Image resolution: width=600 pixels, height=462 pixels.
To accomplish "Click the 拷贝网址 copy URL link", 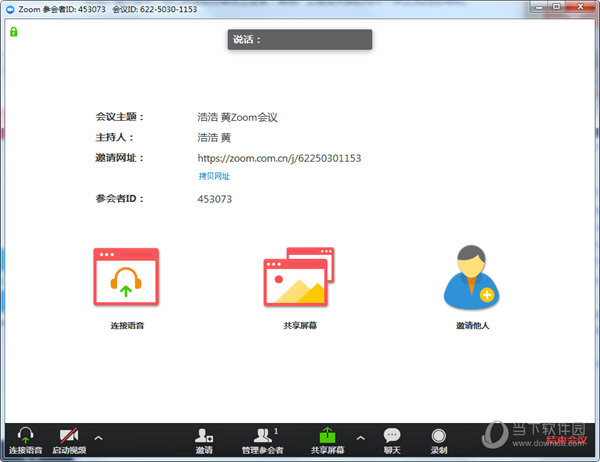I will point(214,176).
